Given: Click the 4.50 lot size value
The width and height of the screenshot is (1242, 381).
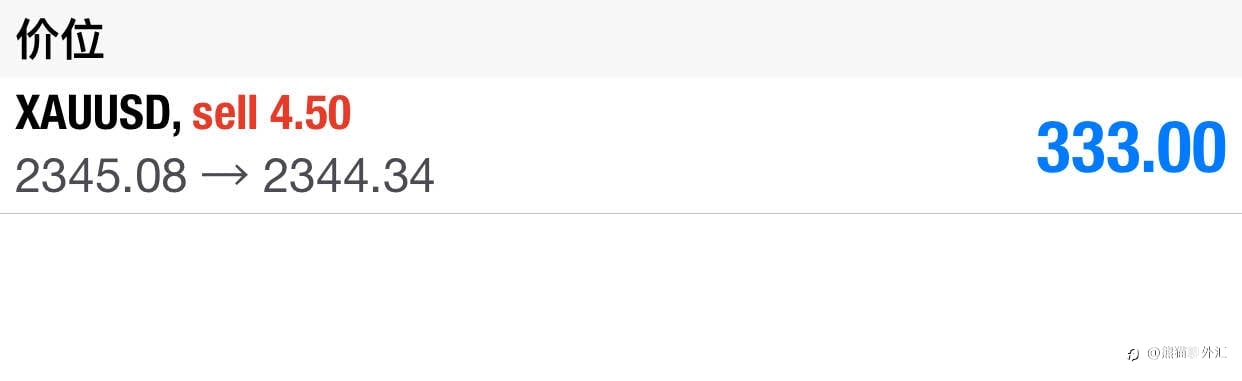Looking at the screenshot, I should click(x=310, y=115).
